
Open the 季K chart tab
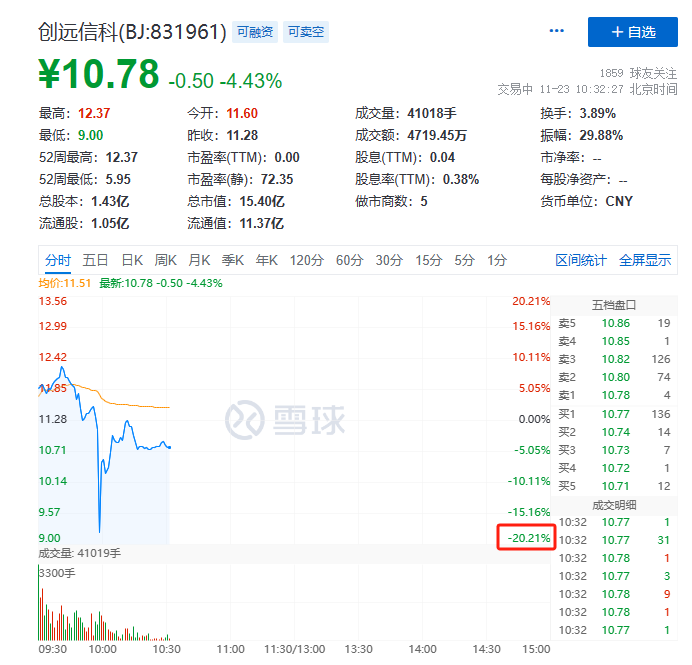[x=233, y=260]
